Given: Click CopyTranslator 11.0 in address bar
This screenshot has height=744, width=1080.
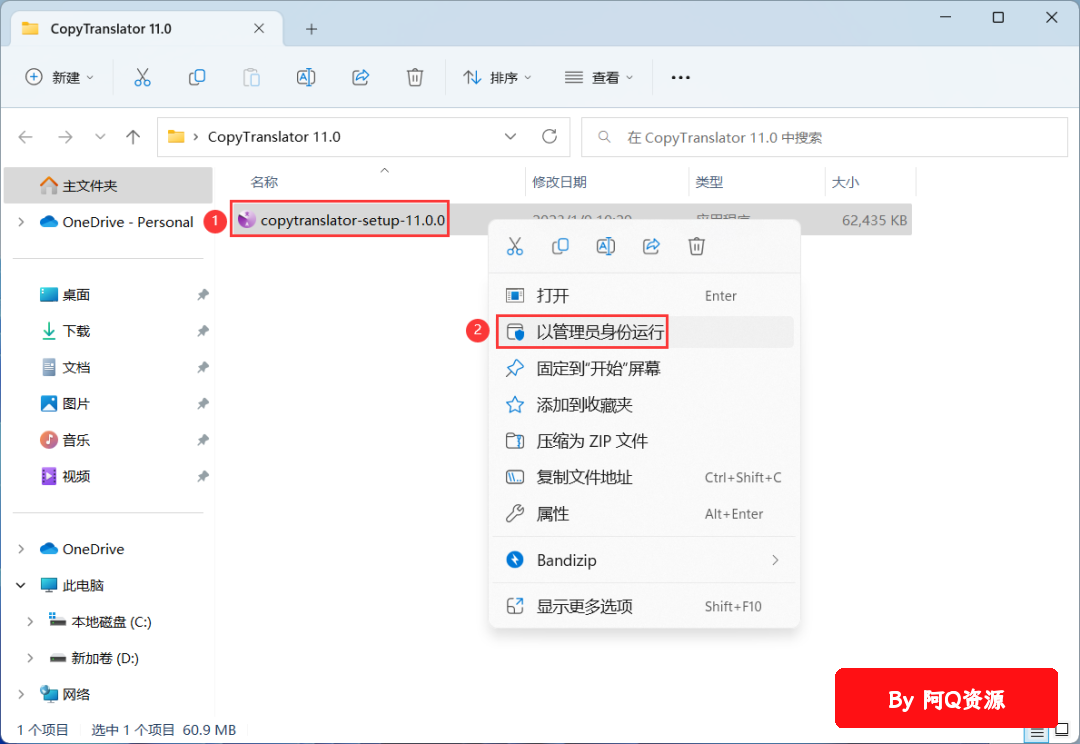Looking at the screenshot, I should pyautogui.click(x=274, y=137).
